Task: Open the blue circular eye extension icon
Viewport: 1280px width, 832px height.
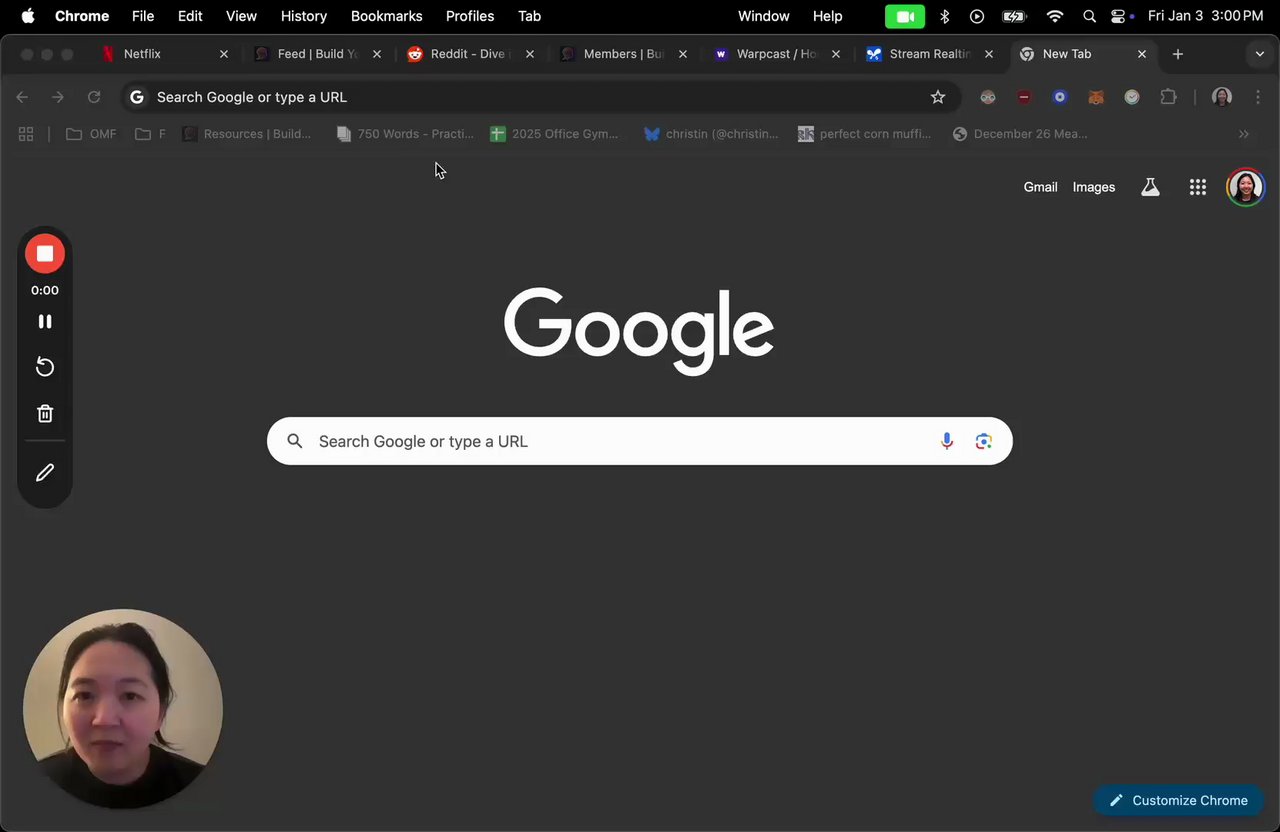Action: 1060,97
